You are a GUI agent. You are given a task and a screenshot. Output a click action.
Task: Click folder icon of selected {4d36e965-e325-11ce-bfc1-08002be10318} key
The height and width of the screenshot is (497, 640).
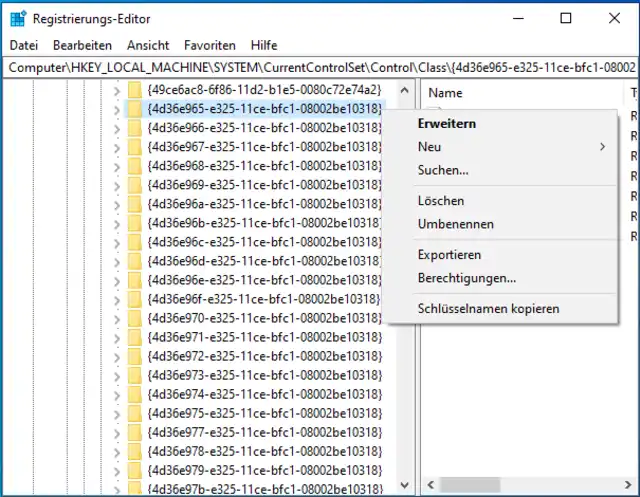click(135, 109)
